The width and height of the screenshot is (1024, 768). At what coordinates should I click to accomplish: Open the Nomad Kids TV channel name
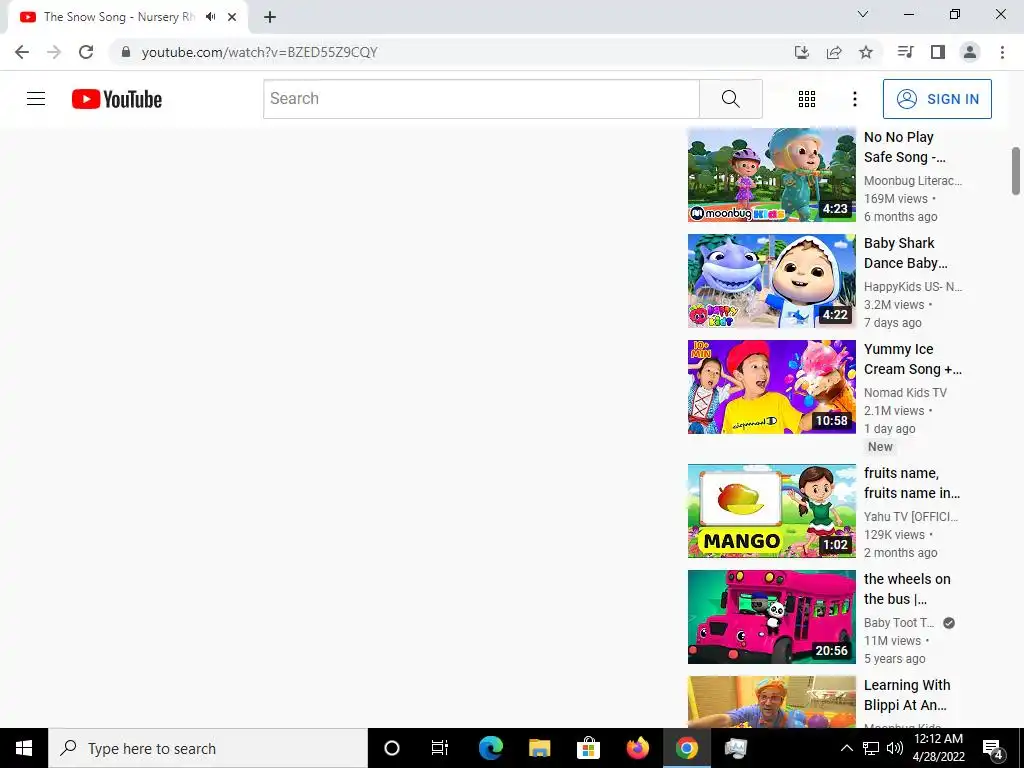coord(905,392)
